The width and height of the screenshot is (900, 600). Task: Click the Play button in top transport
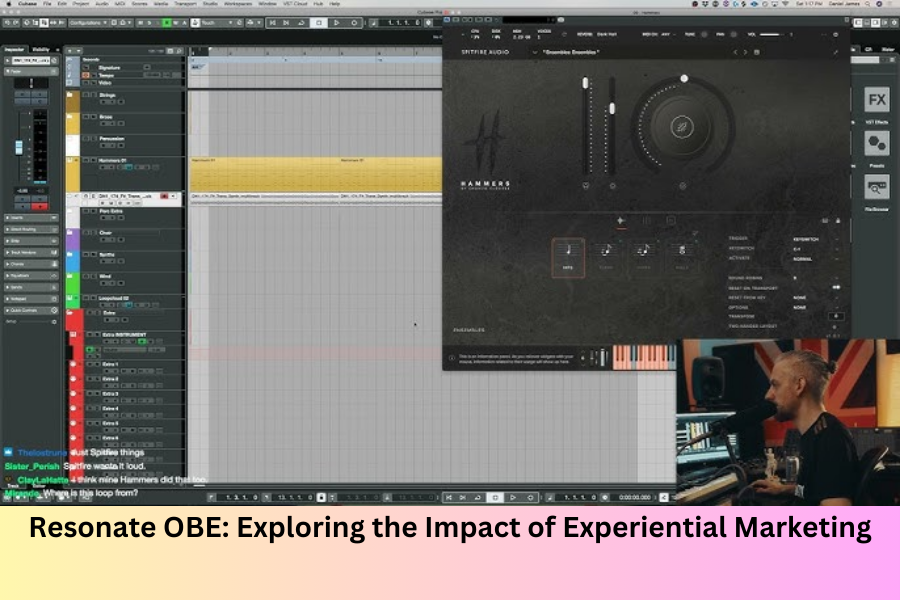(337, 23)
